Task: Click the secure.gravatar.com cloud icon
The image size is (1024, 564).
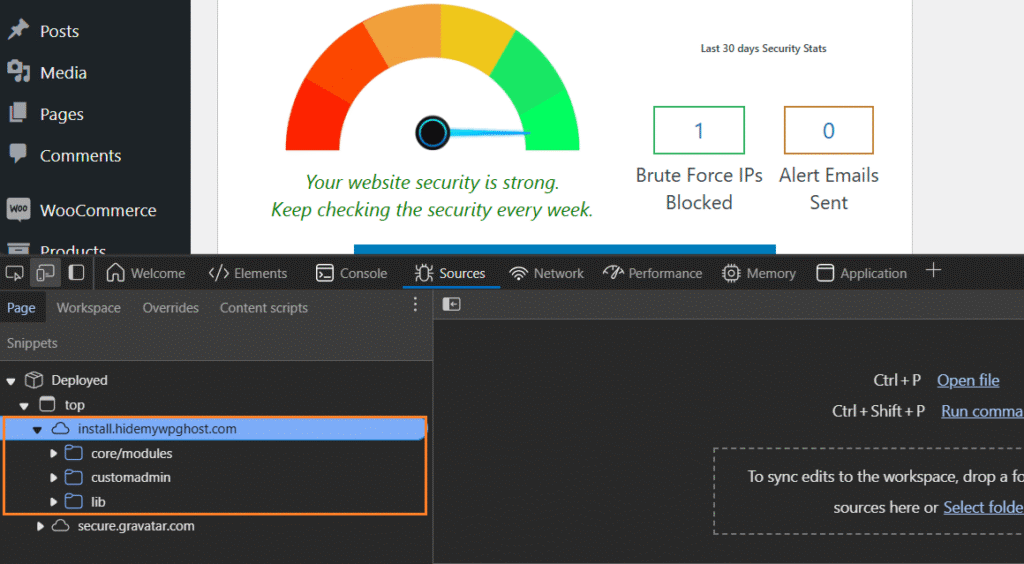Action: (60, 525)
